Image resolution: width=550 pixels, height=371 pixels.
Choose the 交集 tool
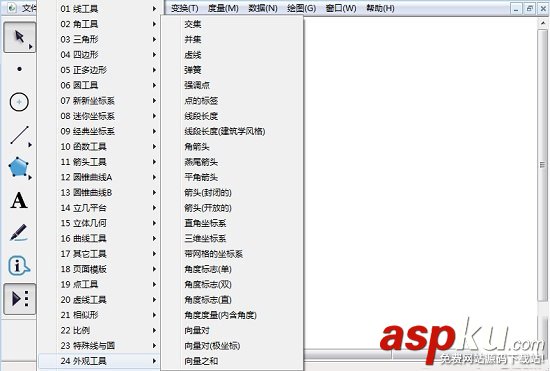(x=232, y=24)
